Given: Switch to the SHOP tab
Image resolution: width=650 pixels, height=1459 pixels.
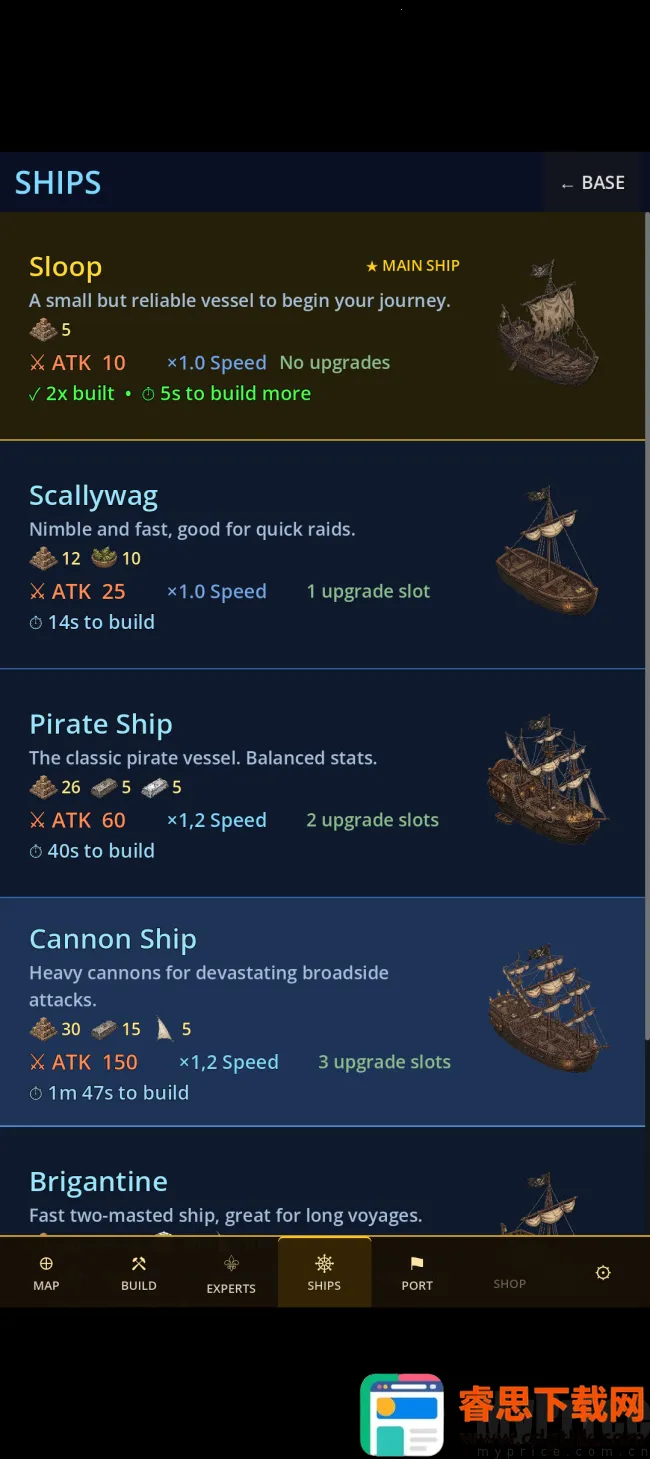Looking at the screenshot, I should 509,1283.
